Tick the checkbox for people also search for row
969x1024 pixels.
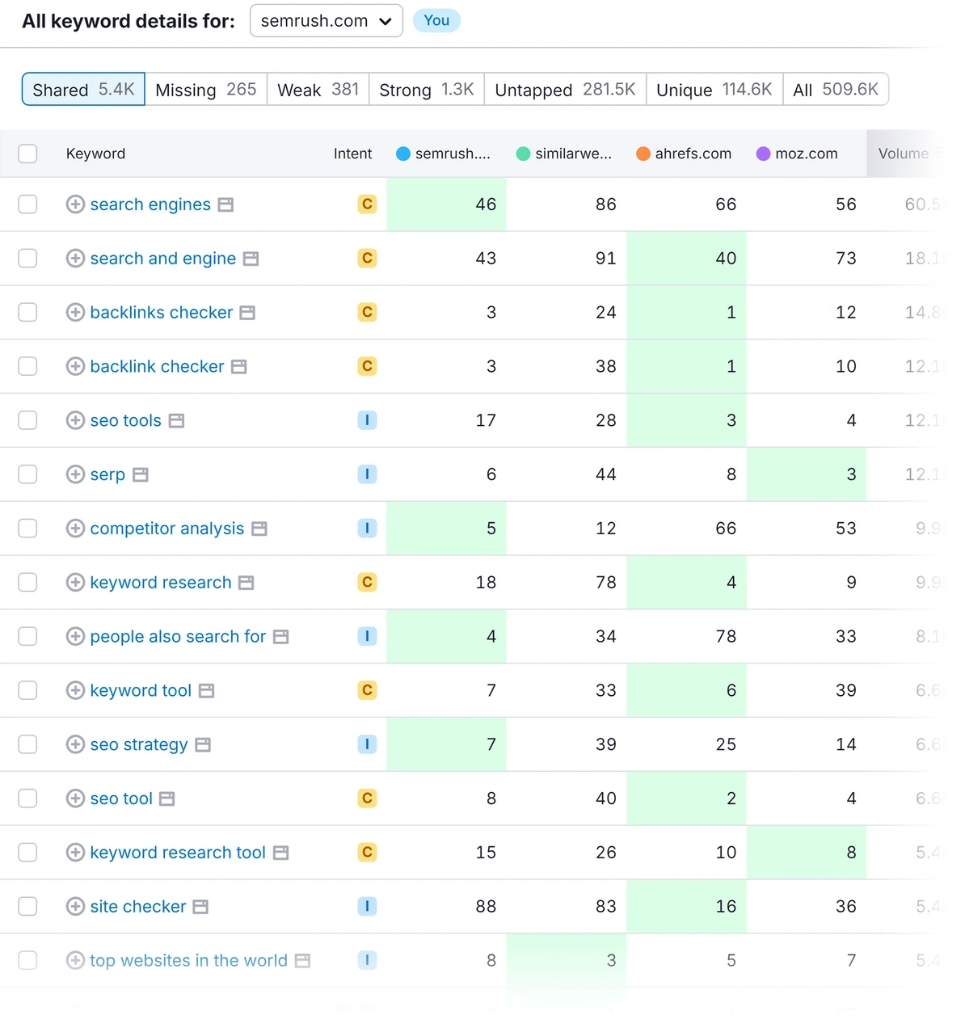click(27, 636)
